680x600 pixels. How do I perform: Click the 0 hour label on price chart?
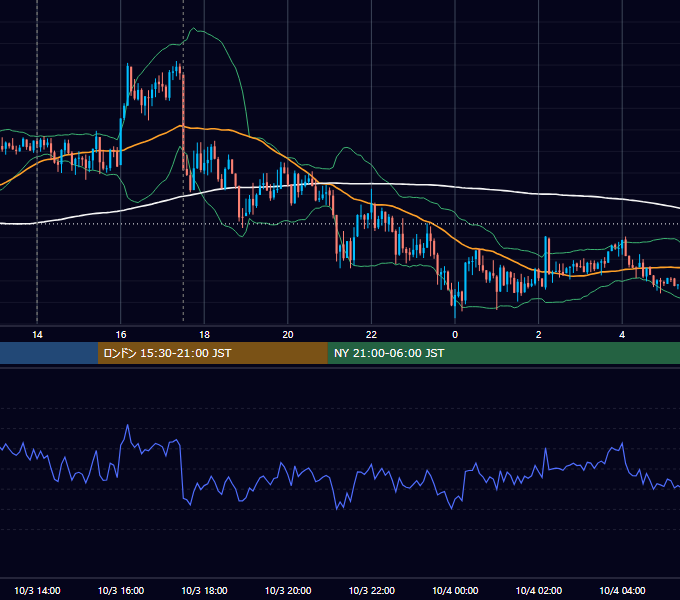point(455,335)
